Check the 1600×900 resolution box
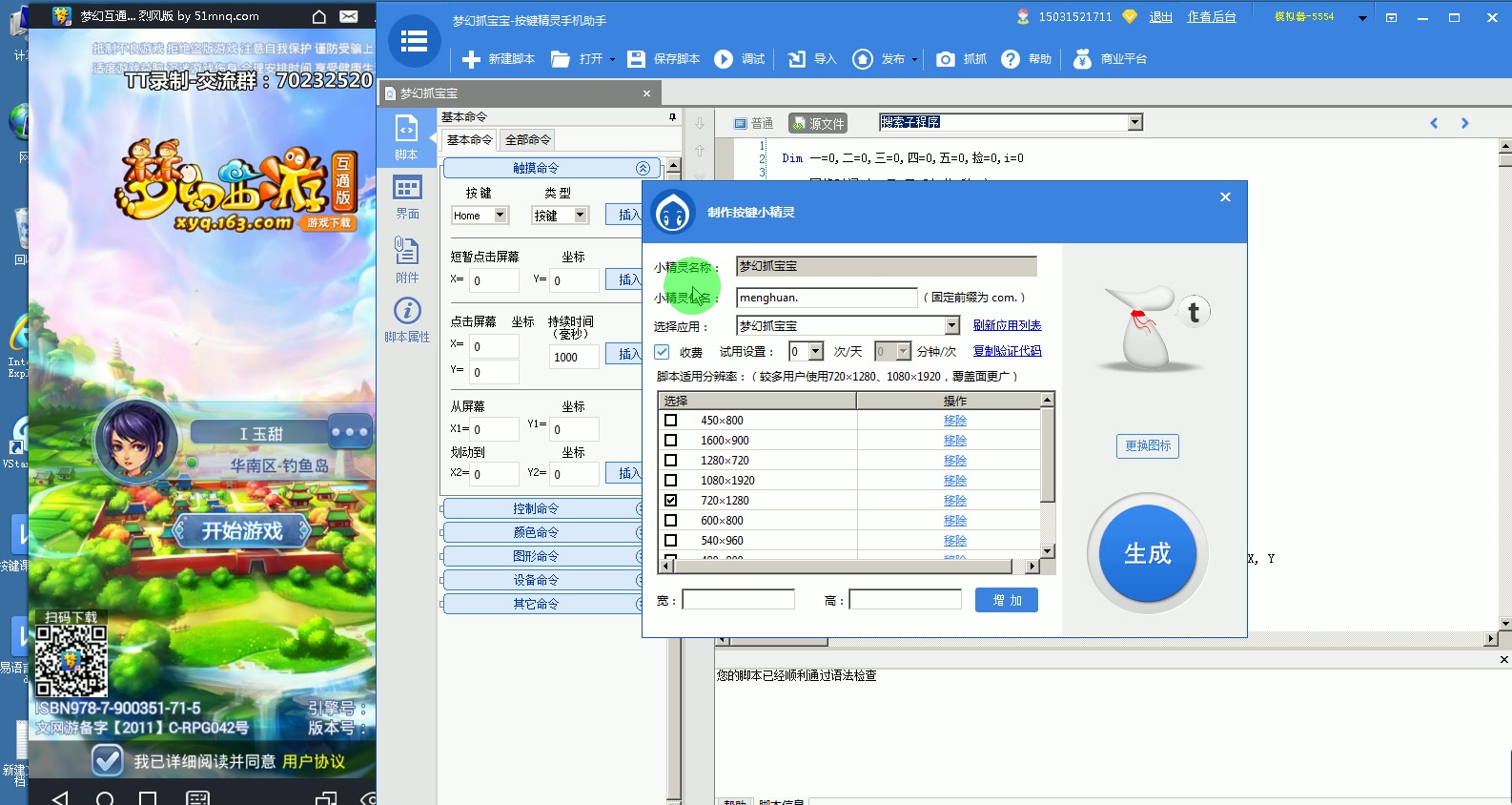The image size is (1512, 805). pos(671,441)
